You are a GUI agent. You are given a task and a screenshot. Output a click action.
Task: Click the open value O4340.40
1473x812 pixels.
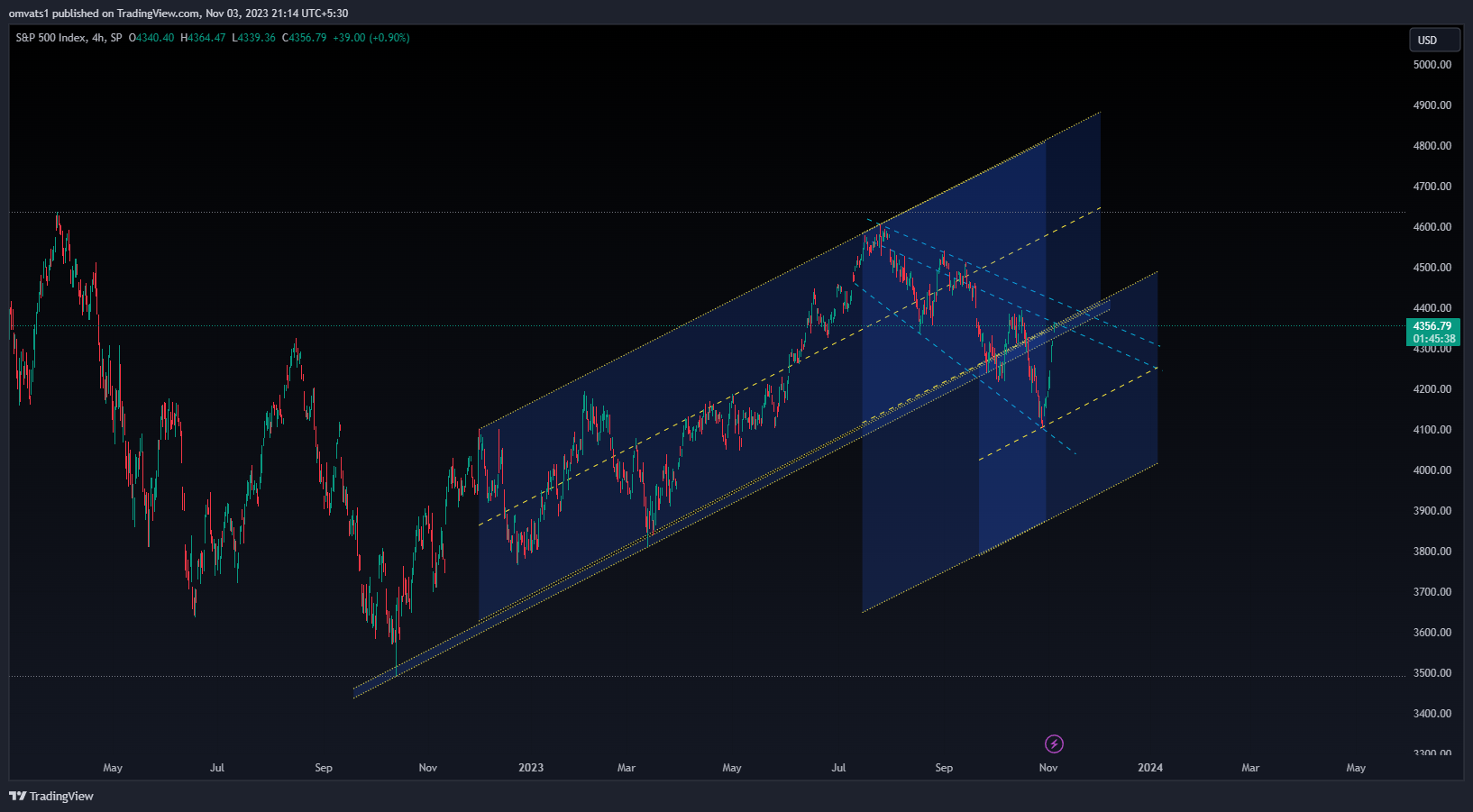point(151,38)
